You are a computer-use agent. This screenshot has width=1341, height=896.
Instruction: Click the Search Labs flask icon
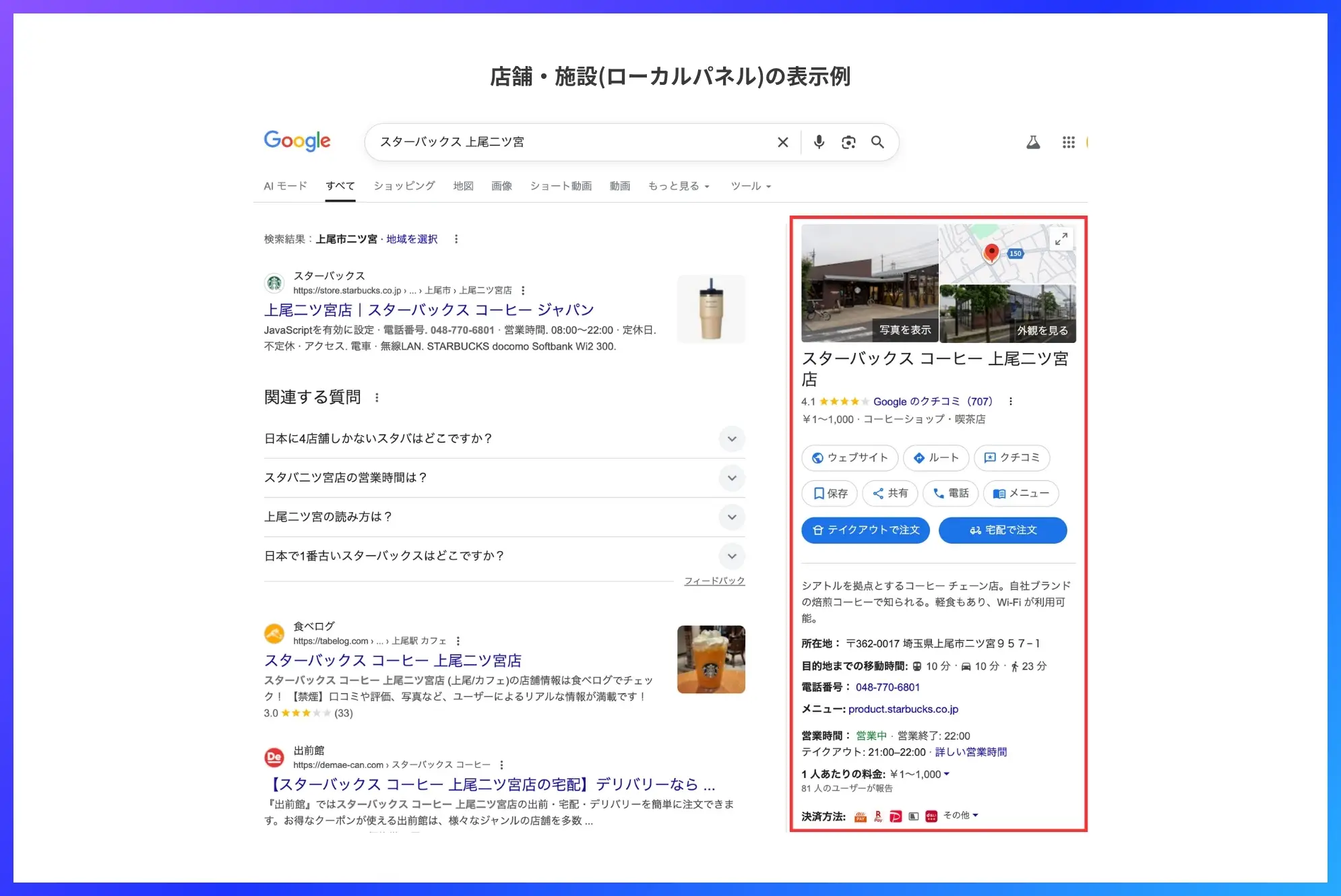[x=1033, y=142]
